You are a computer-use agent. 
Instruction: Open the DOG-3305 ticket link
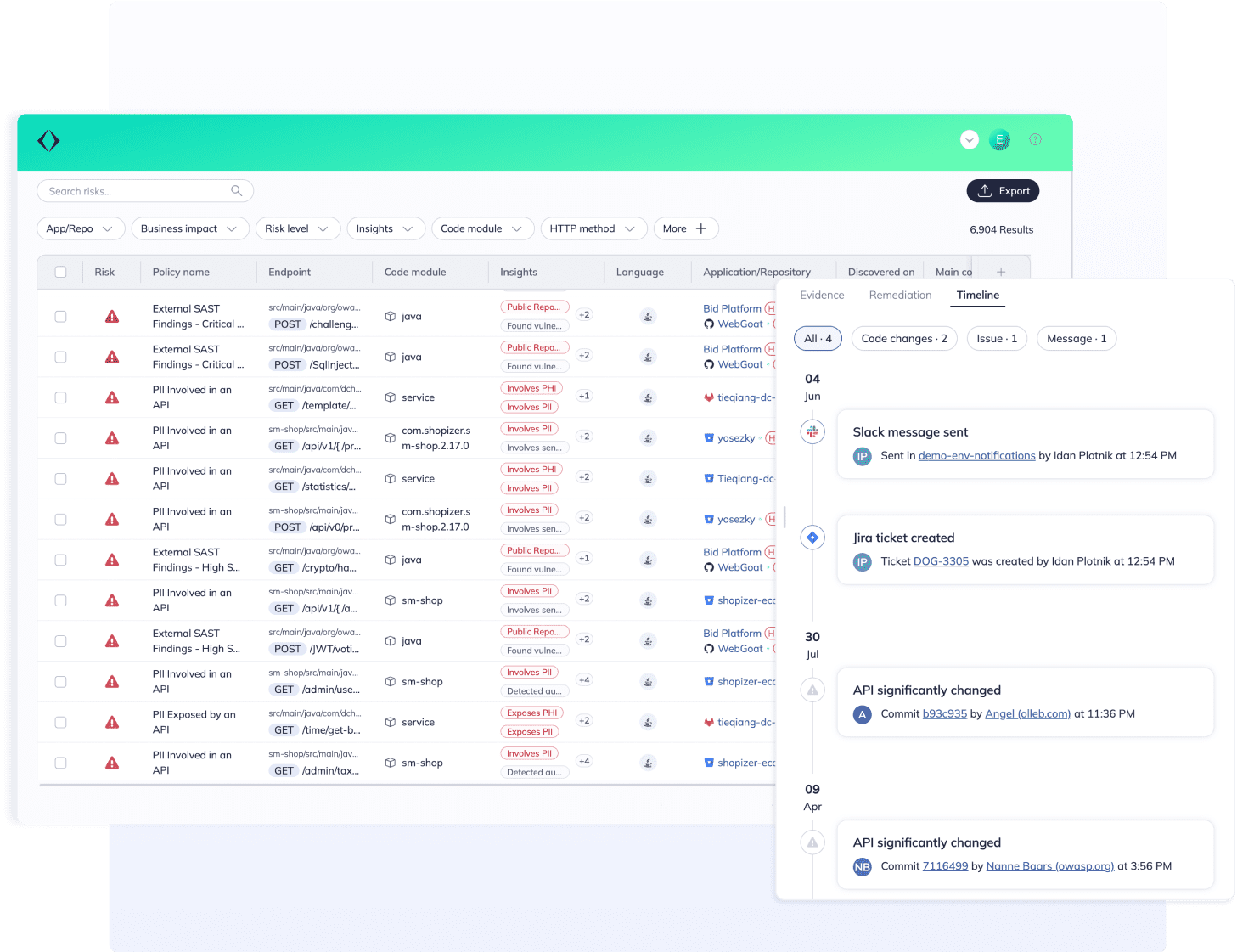(941, 561)
